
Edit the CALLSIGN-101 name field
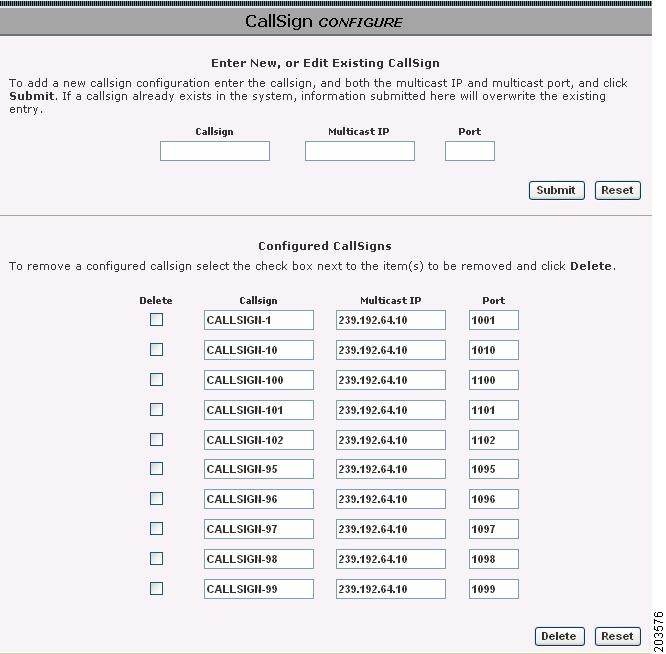click(259, 410)
